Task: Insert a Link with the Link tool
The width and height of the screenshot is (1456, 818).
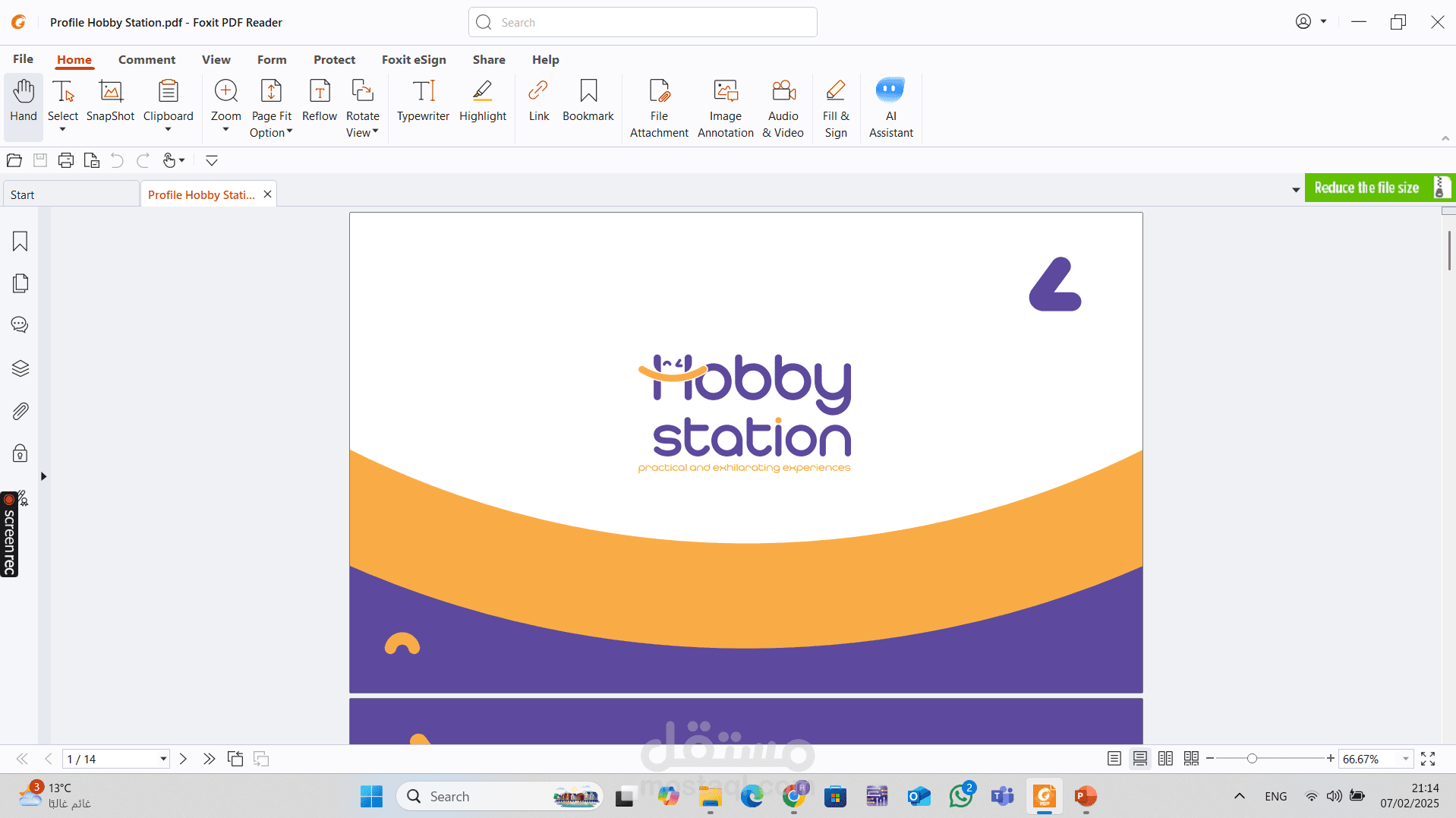Action: 539,100
